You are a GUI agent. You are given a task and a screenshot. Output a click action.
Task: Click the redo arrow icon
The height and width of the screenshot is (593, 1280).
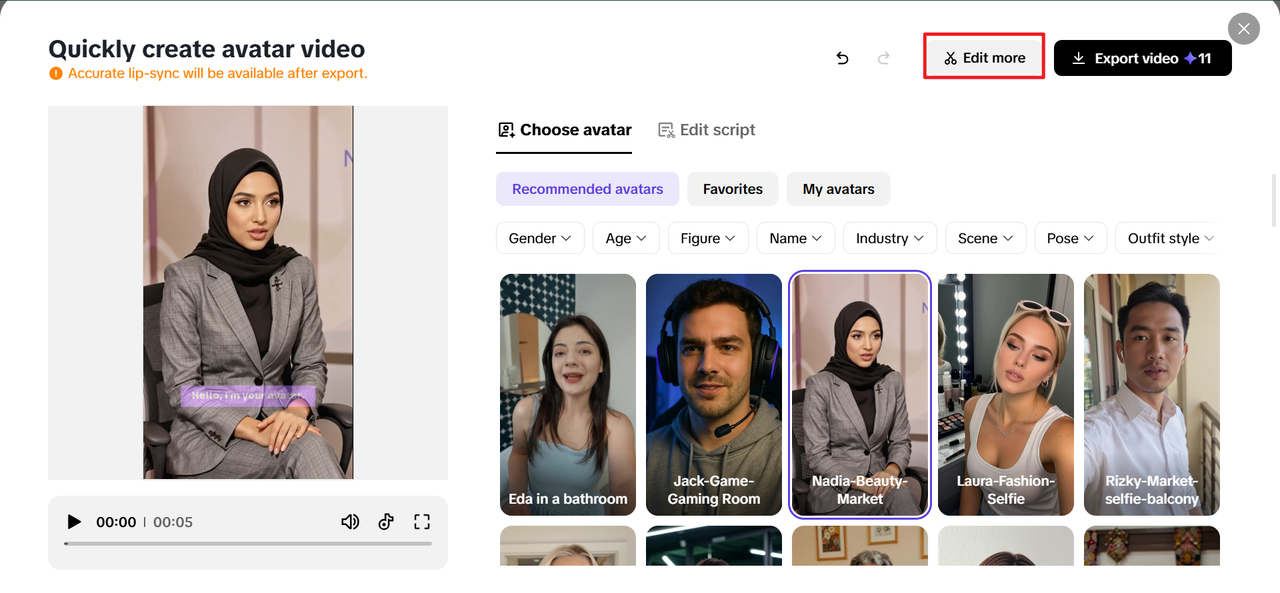pos(884,58)
